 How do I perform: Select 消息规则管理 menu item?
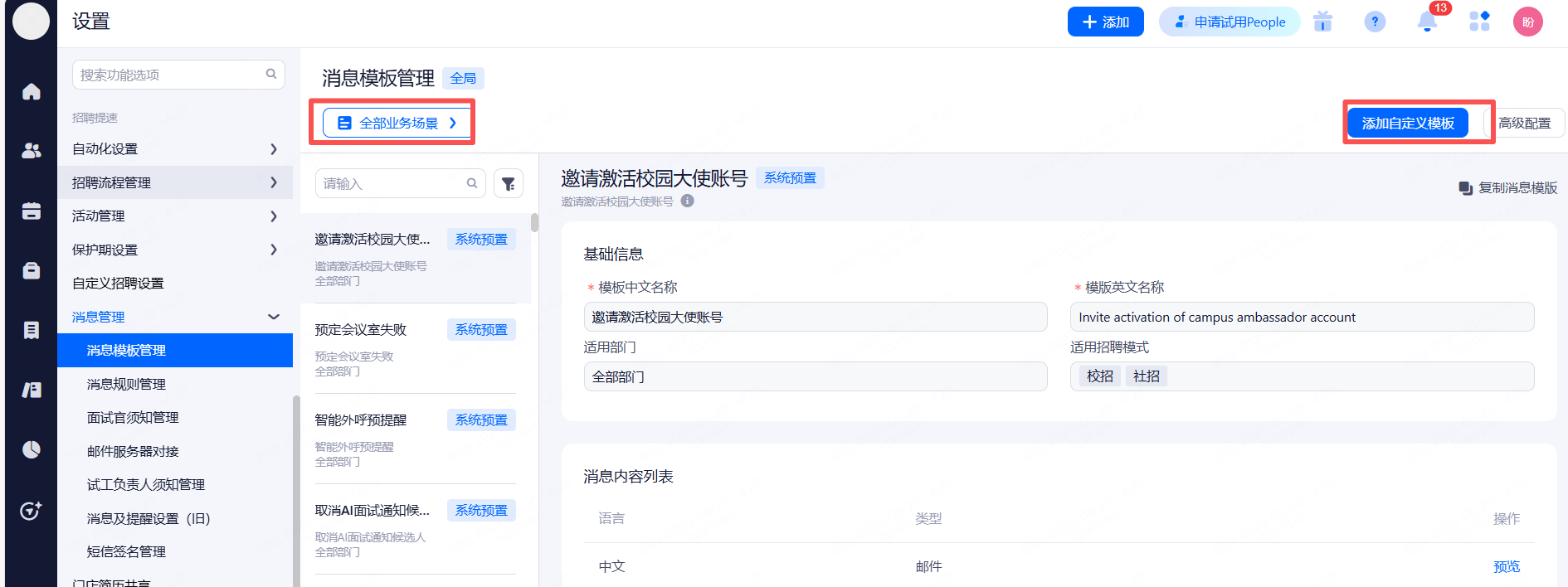pyautogui.click(x=126, y=384)
